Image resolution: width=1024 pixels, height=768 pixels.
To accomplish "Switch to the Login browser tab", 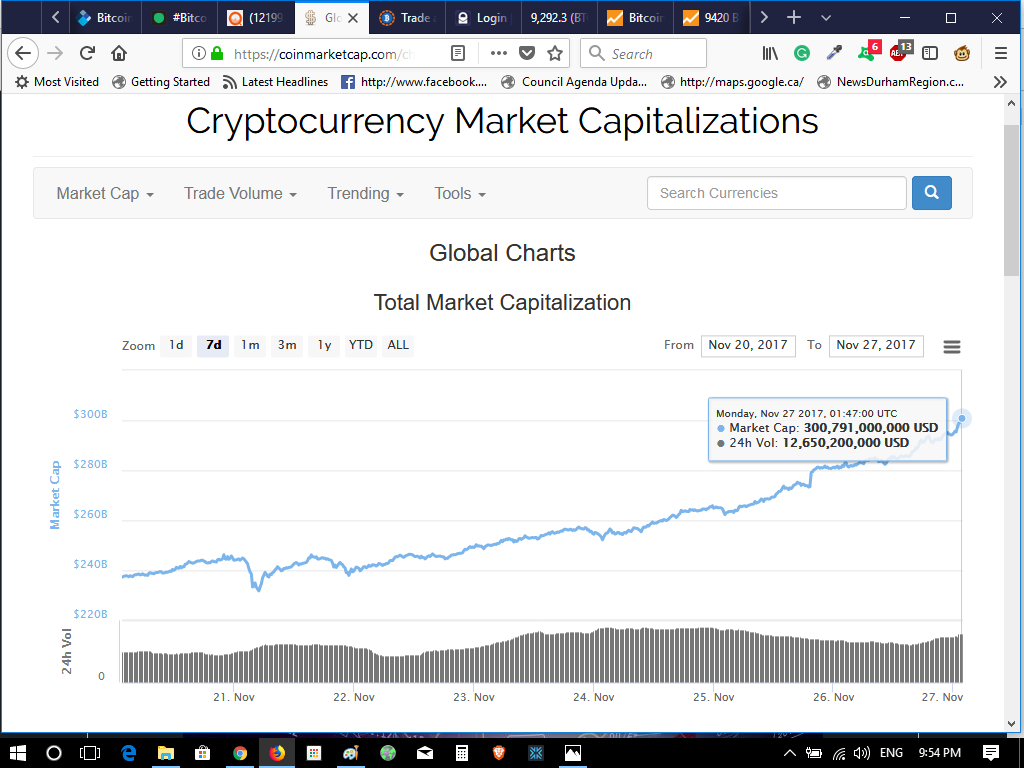I will [483, 18].
